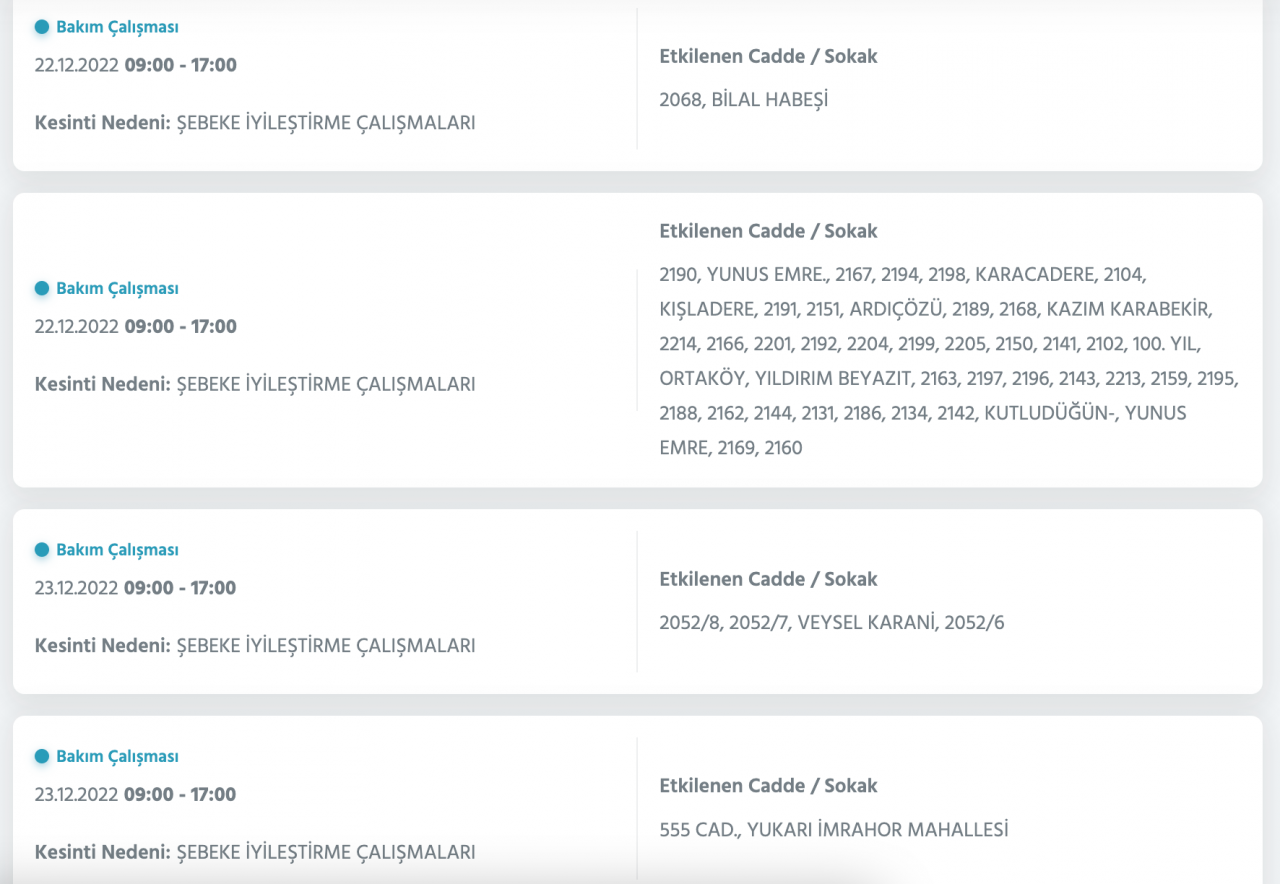The width and height of the screenshot is (1280, 884).
Task: Click the 2052/8, 2052/7, Veysel Karani street text
Action: click(831, 623)
